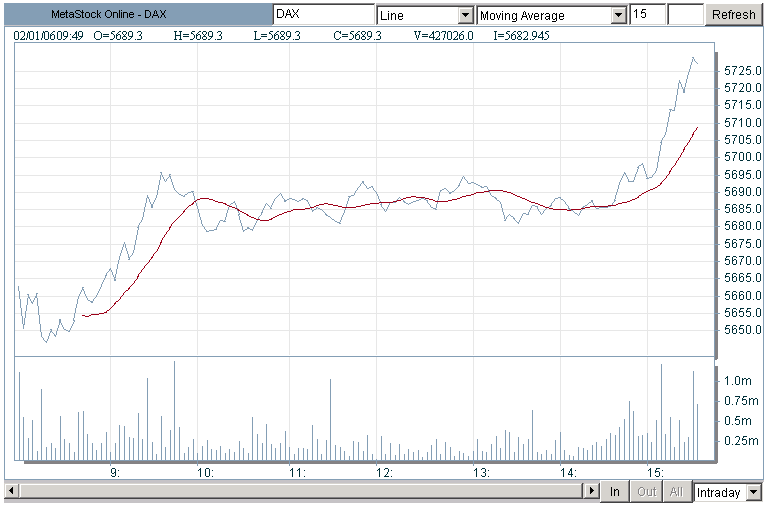
Task: Zoom in with the In button
Action: click(615, 491)
